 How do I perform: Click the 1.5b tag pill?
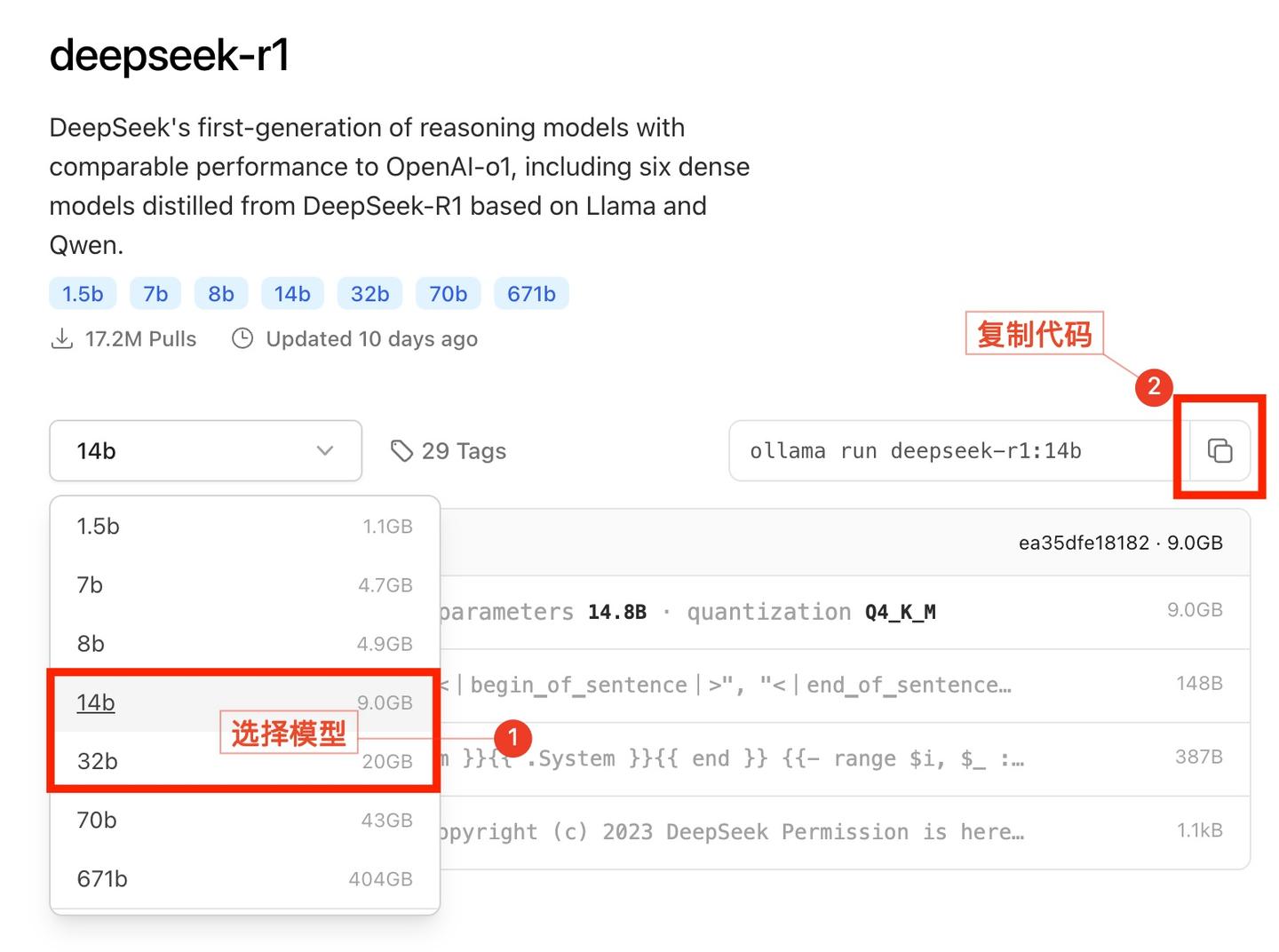[x=82, y=293]
